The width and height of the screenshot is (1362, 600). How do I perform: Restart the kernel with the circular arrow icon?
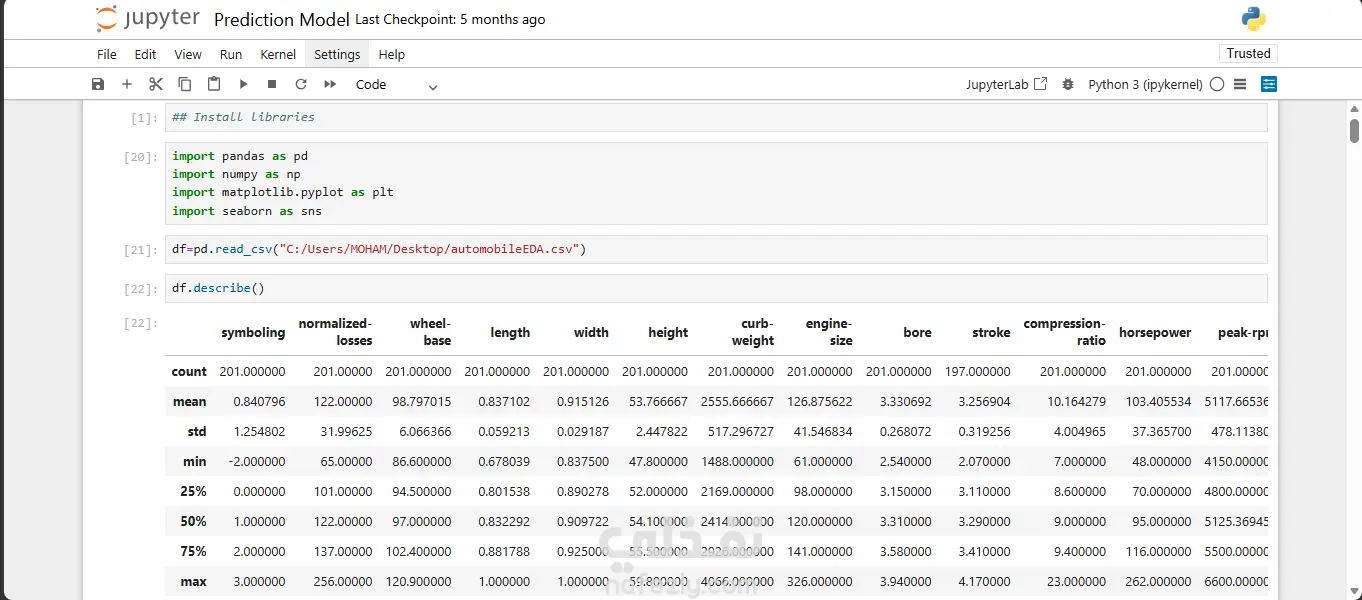tap(301, 85)
